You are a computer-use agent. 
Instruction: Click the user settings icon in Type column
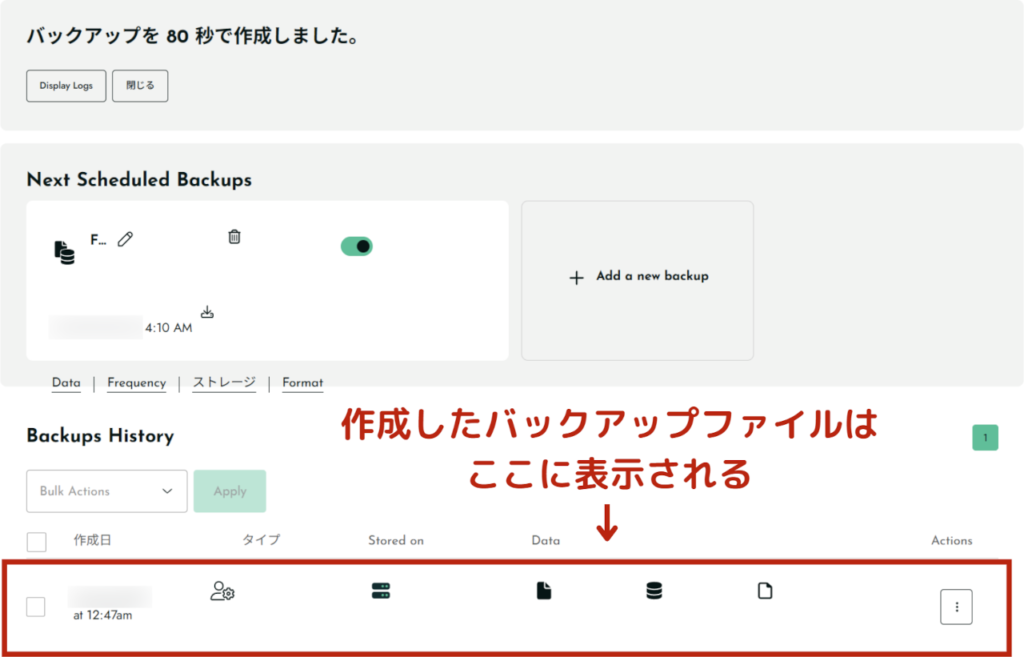pyautogui.click(x=222, y=591)
